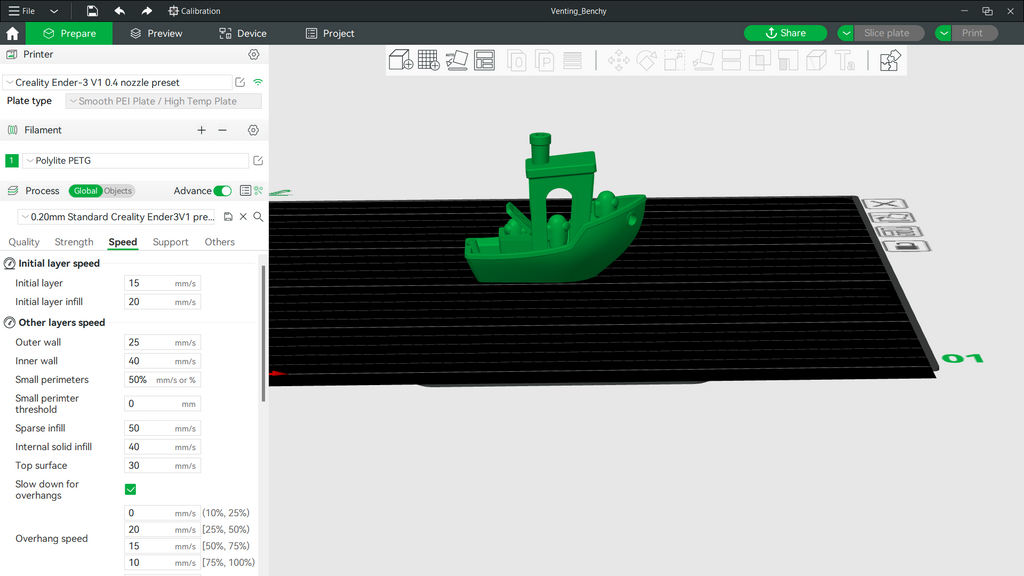Select the Cut tool icon
The image size is (1024, 576).
[x=731, y=61]
